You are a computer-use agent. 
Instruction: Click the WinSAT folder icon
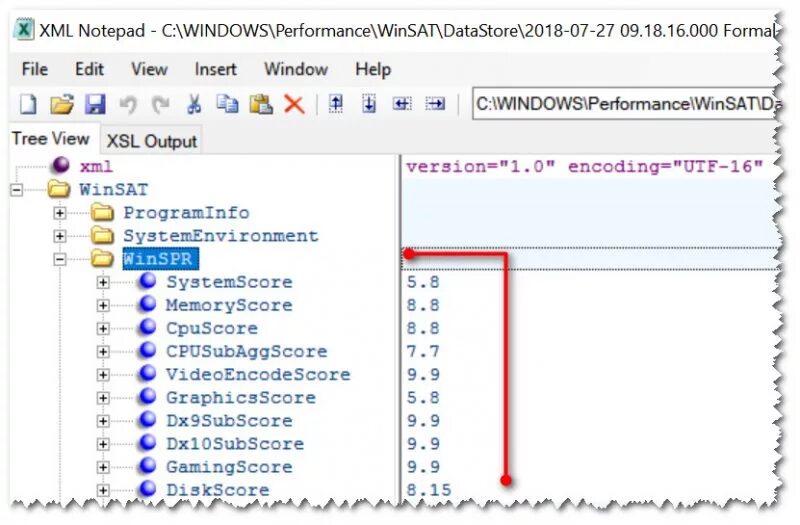point(59,189)
